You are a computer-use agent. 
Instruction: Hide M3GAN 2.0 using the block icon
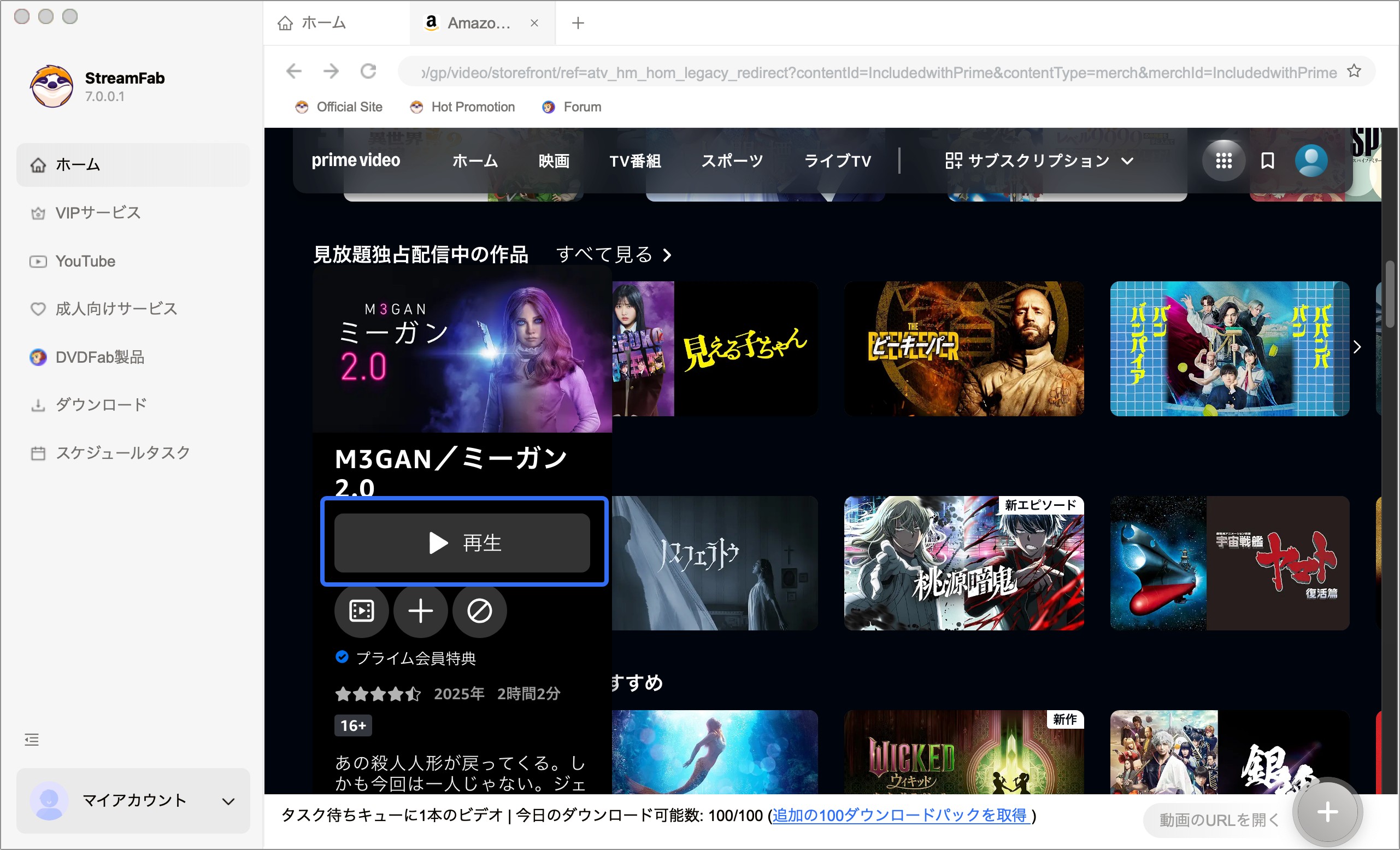479,611
